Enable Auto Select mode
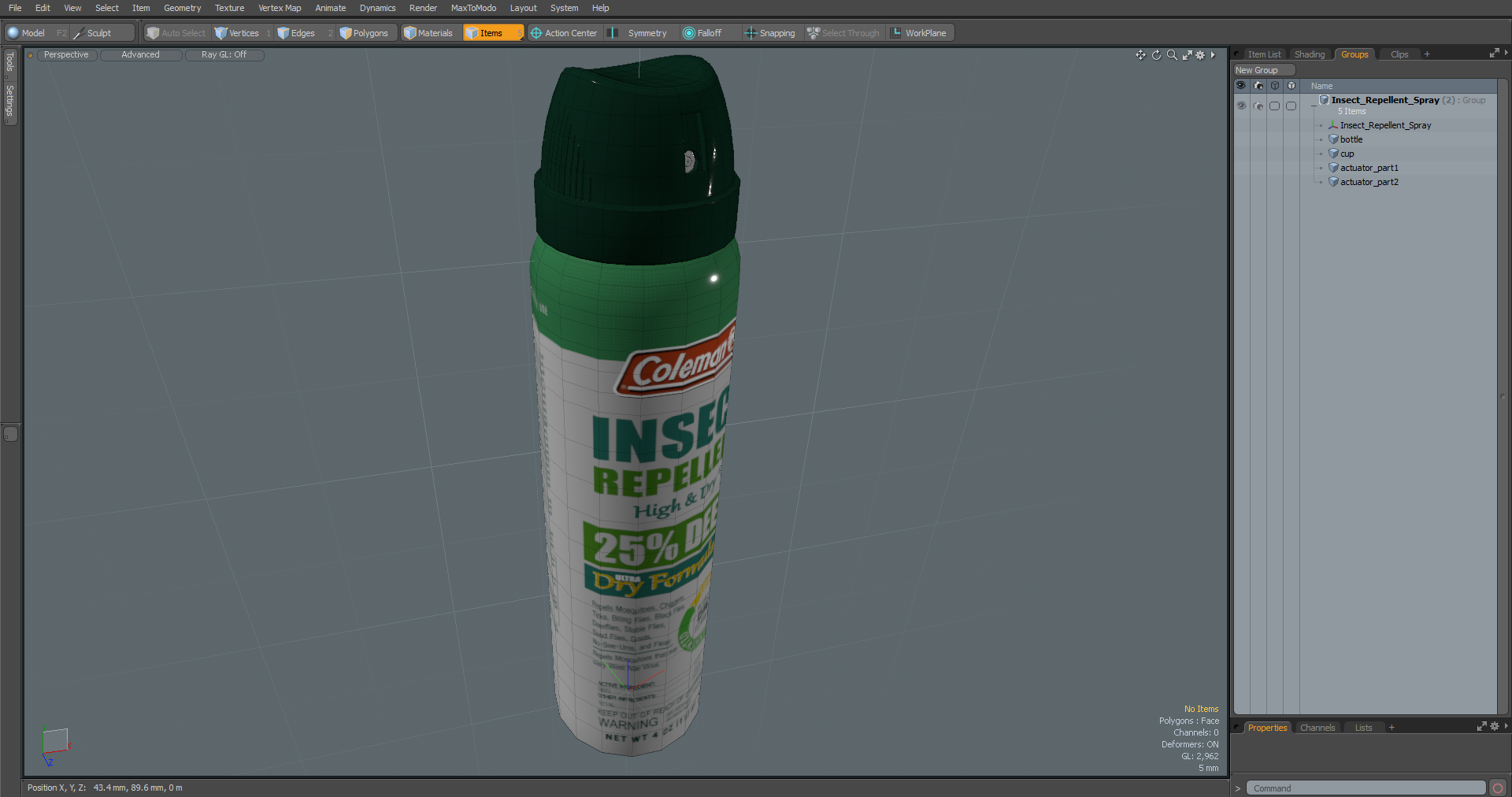 [x=176, y=33]
